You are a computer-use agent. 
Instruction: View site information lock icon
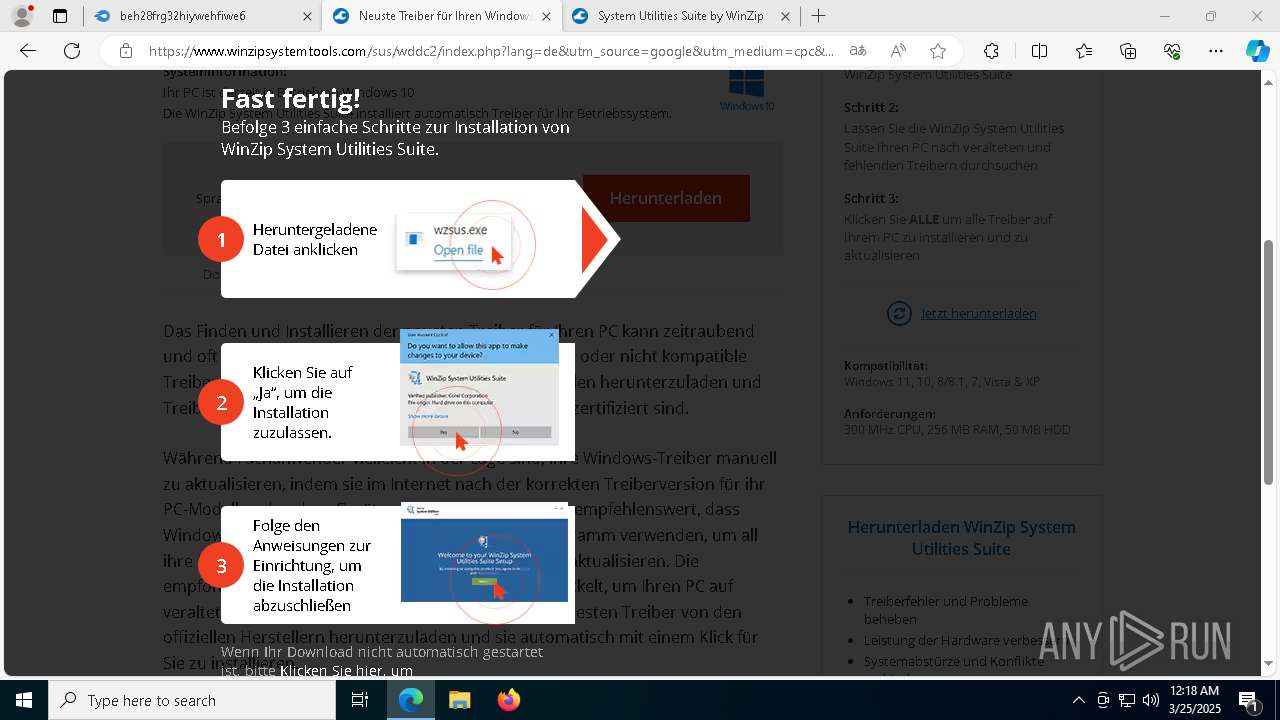coord(126,51)
